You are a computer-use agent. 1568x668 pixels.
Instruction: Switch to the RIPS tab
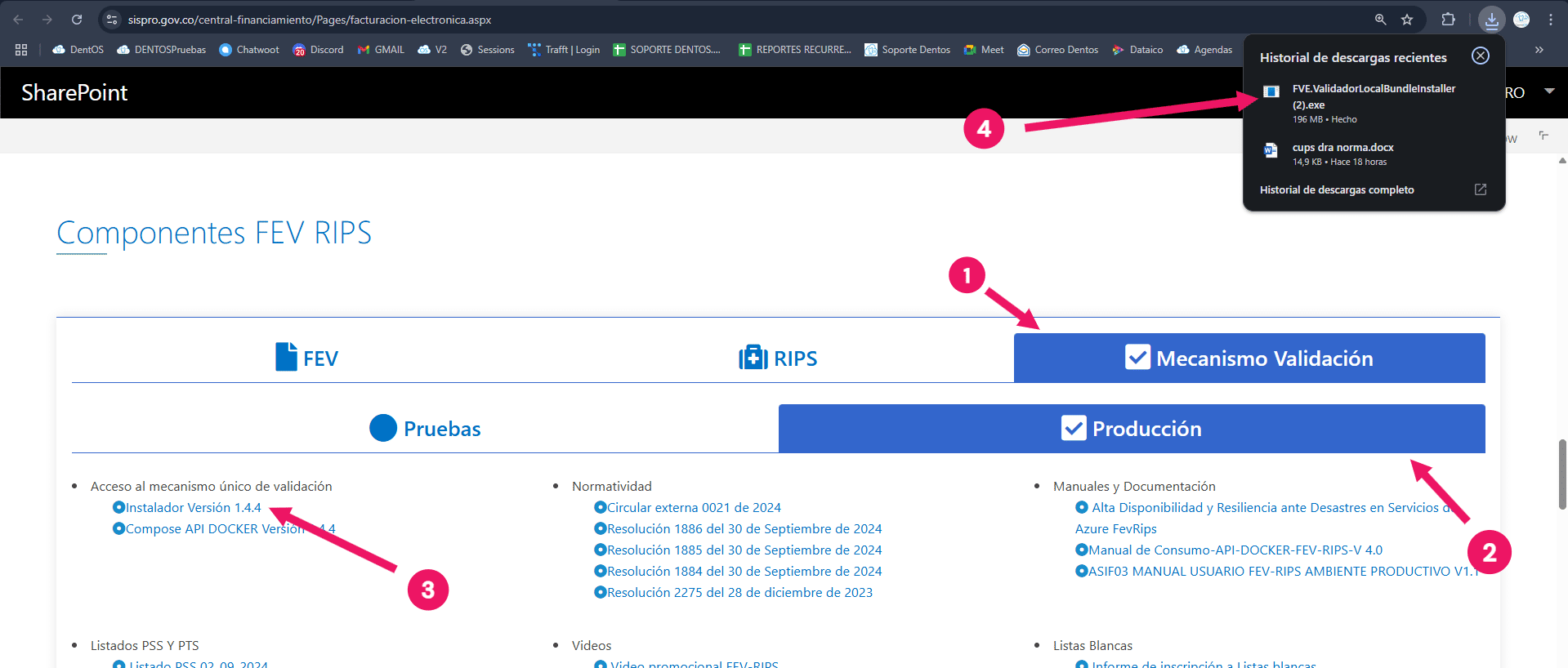(x=778, y=358)
